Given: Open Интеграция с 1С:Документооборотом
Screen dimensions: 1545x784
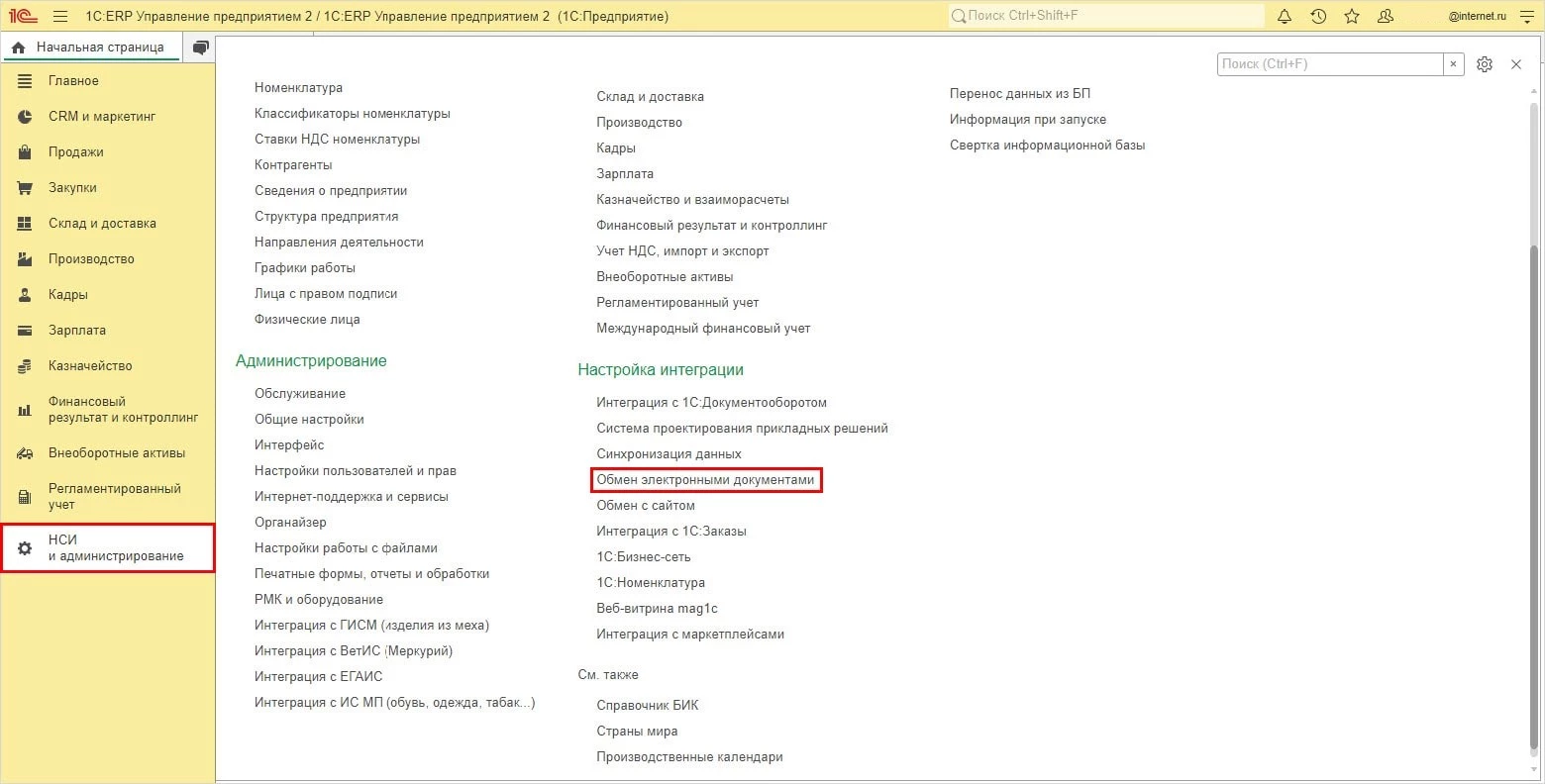Looking at the screenshot, I should pyautogui.click(x=711, y=403).
